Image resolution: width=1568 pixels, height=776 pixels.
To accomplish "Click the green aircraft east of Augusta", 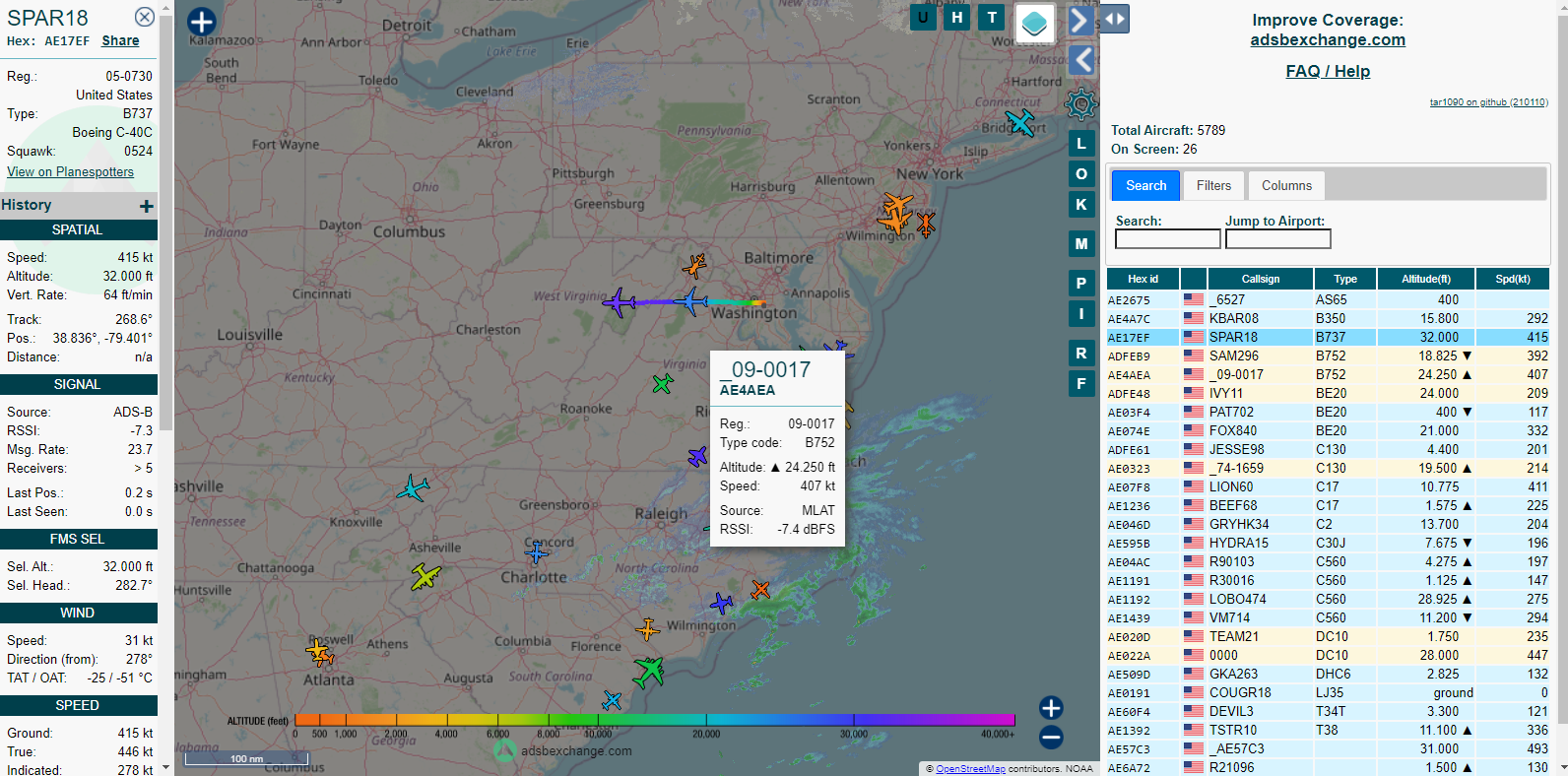I will click(x=648, y=672).
